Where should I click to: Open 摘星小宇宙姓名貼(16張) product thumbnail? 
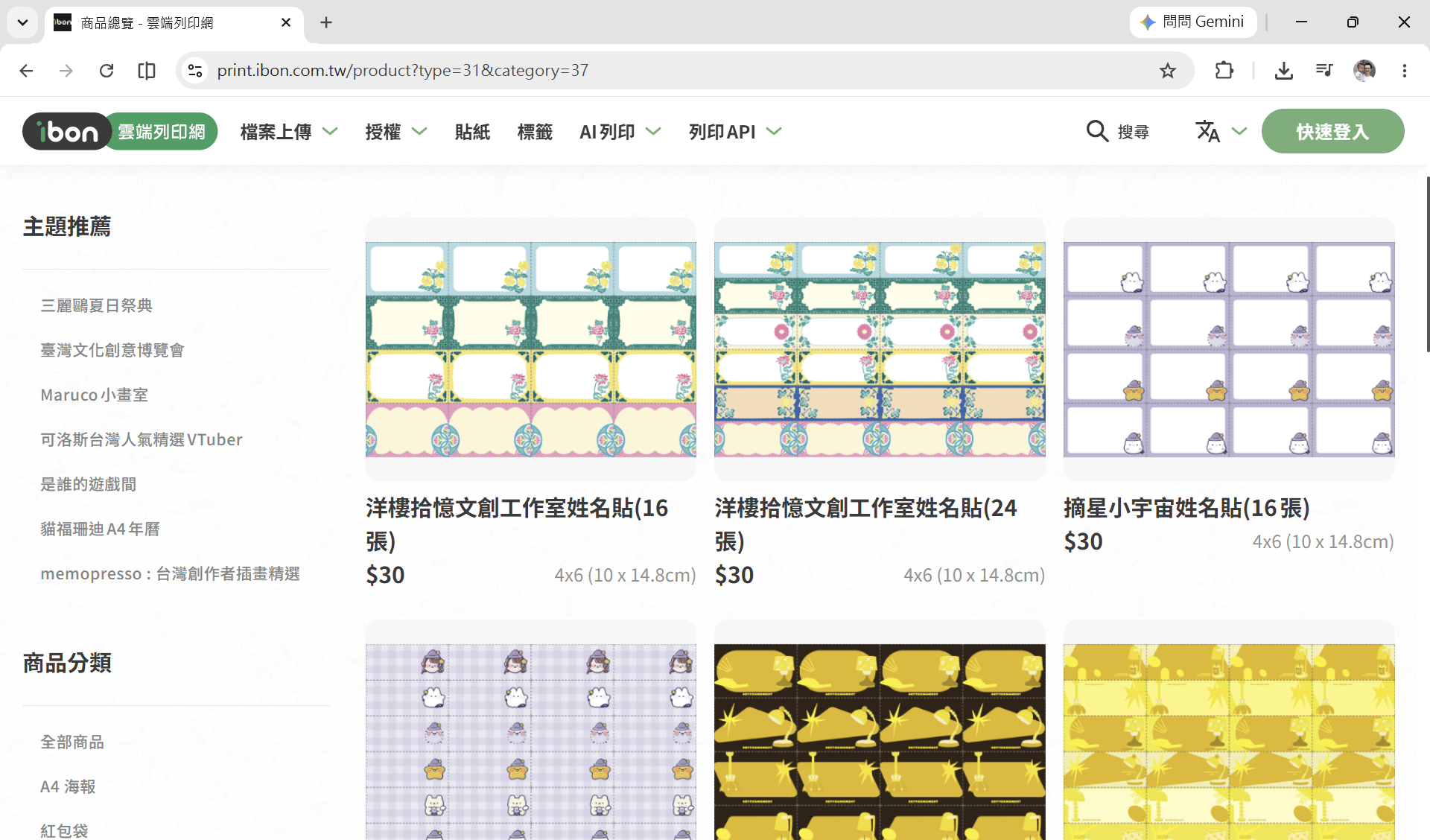(x=1229, y=349)
